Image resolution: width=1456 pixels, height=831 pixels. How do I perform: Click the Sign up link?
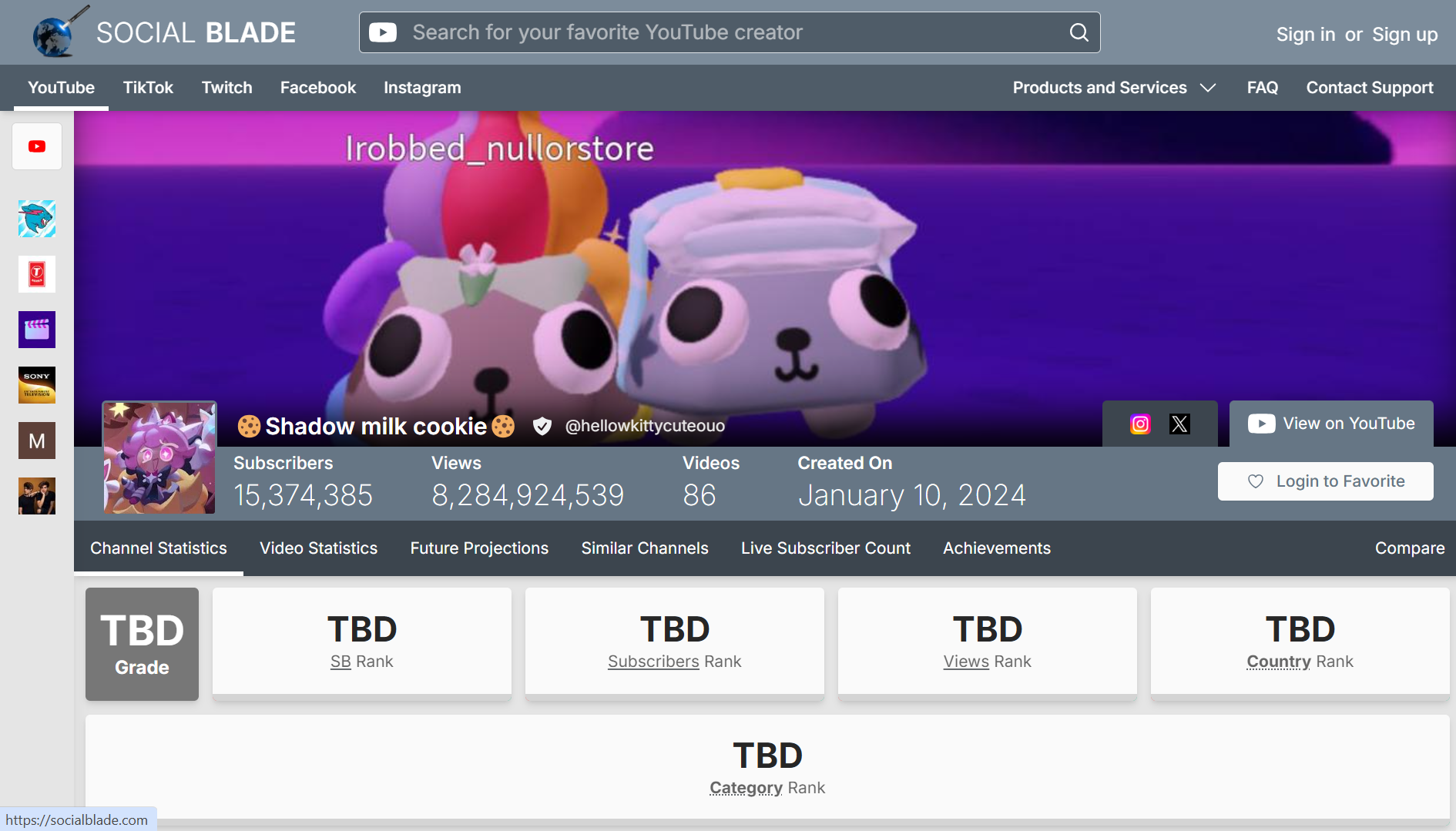click(x=1405, y=35)
